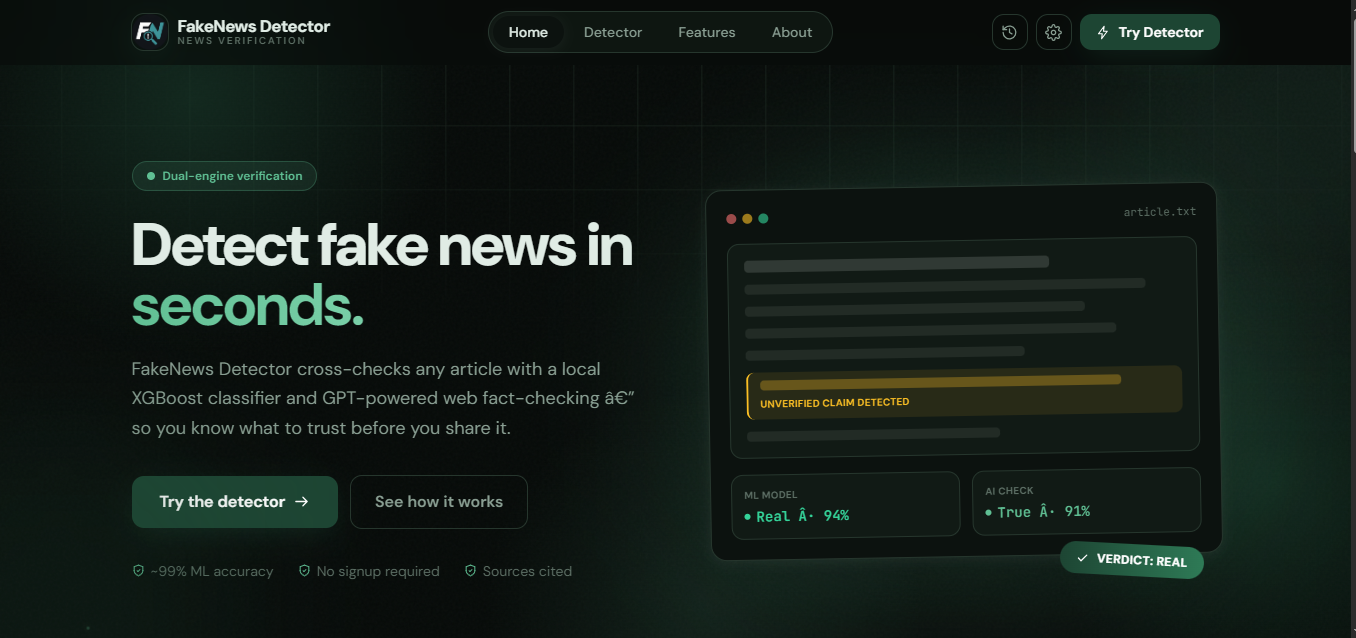This screenshot has height=638, width=1356.
Task: Click the FakeNews Detector brand title
Action: (x=254, y=26)
